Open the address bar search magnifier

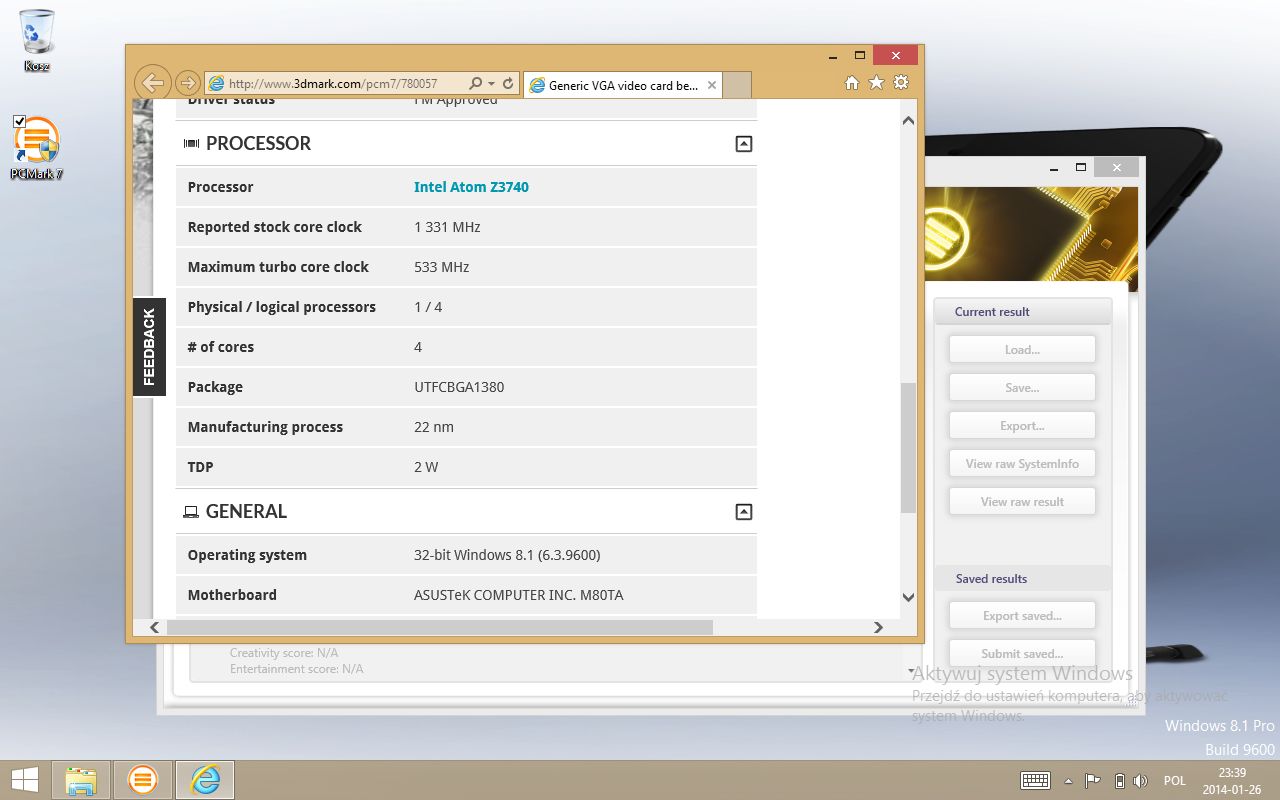[x=475, y=84]
